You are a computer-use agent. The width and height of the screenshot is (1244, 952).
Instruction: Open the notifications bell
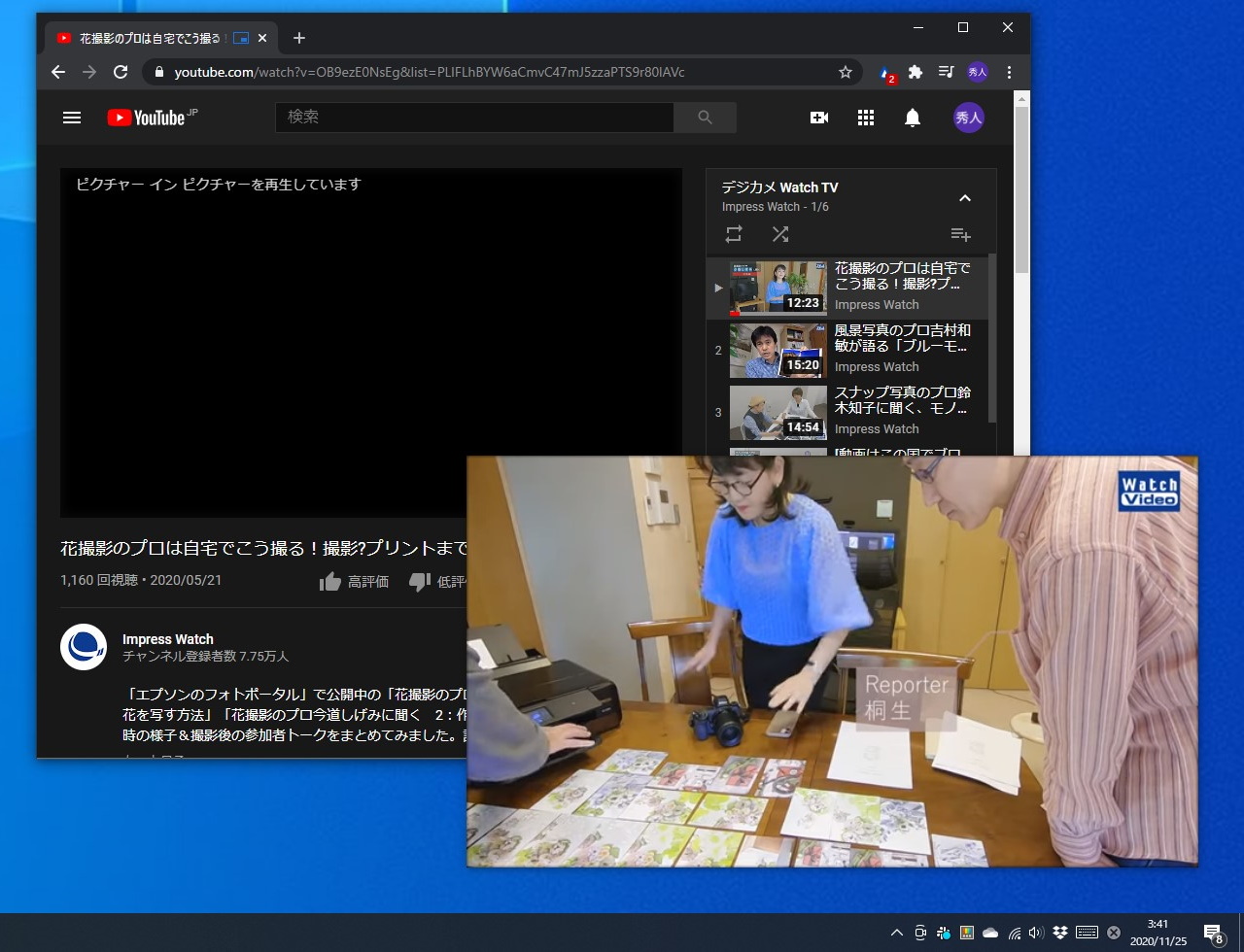point(912,118)
